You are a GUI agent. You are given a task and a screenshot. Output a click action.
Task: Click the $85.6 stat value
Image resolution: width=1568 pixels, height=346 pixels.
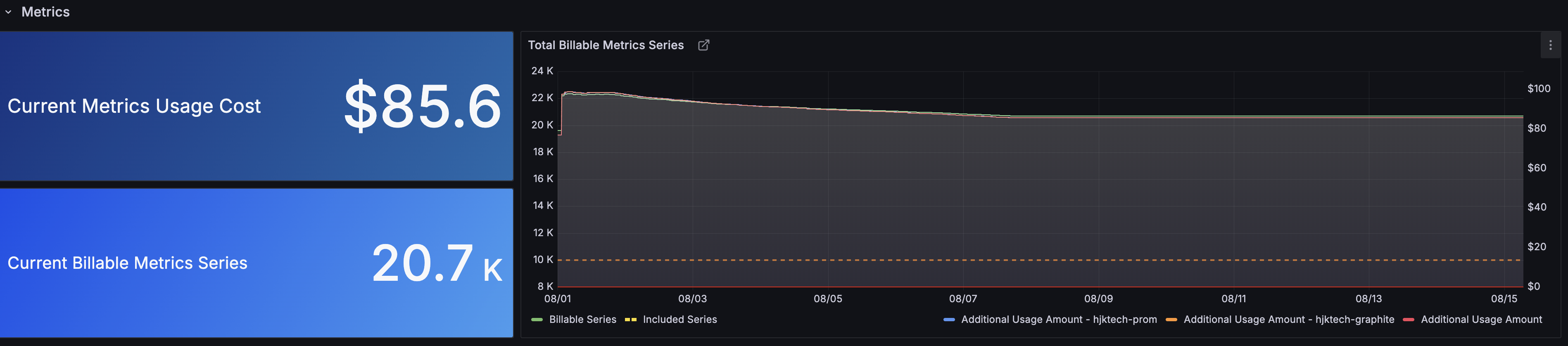click(x=423, y=106)
